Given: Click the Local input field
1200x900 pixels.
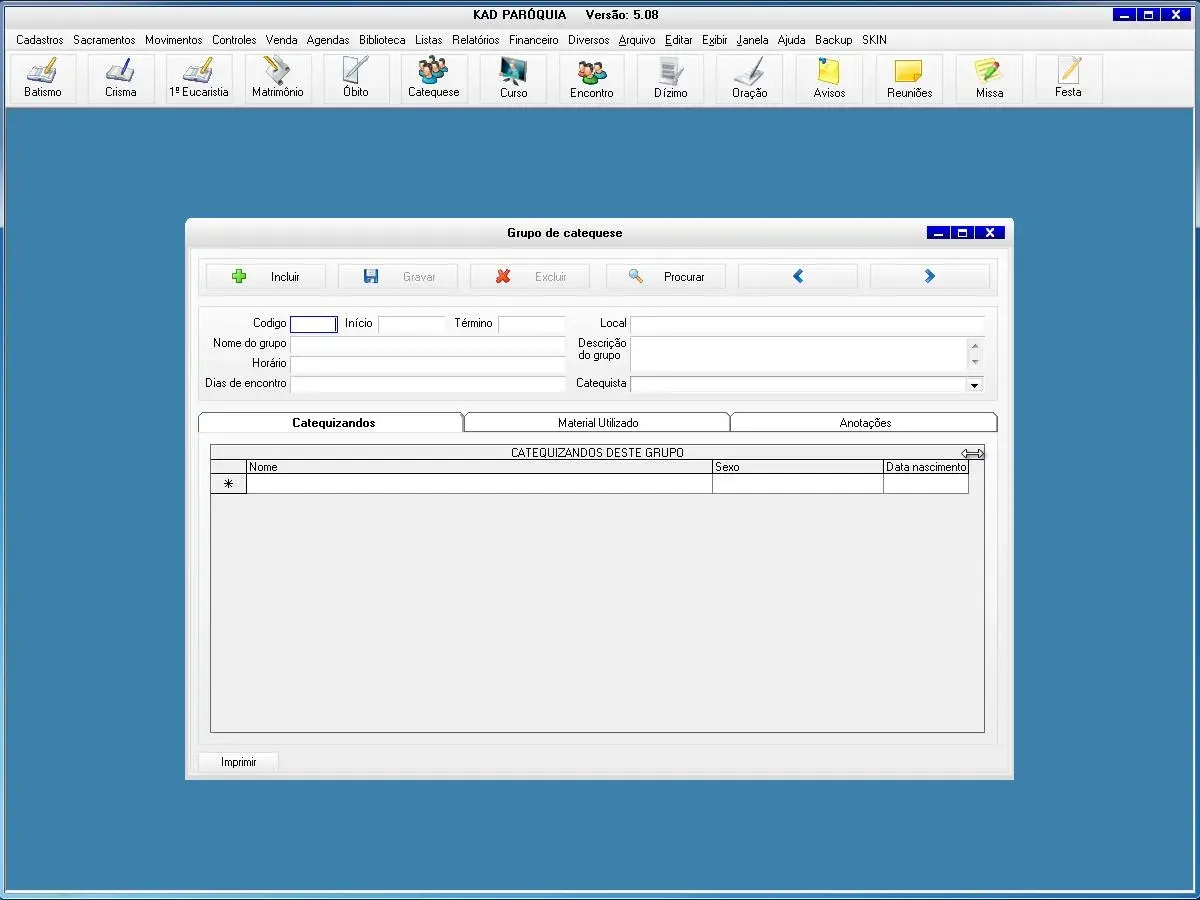Looking at the screenshot, I should coord(808,324).
